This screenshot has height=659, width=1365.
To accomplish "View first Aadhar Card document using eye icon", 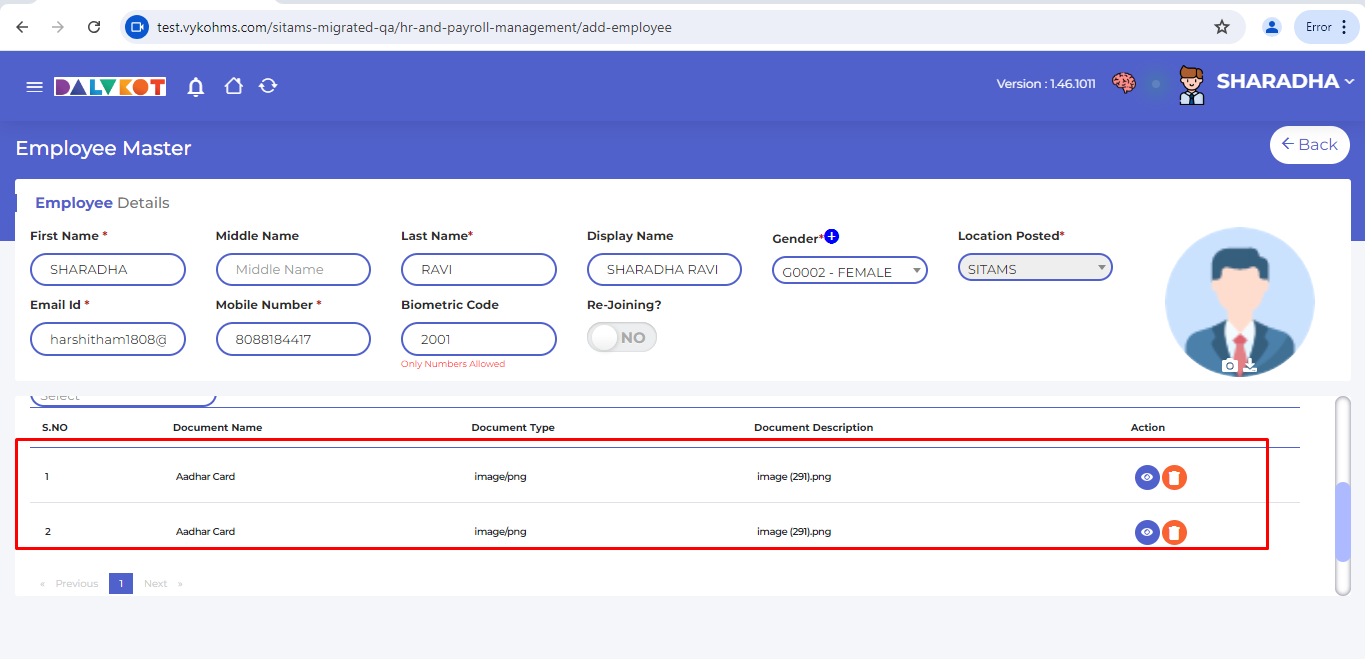I will (x=1146, y=478).
